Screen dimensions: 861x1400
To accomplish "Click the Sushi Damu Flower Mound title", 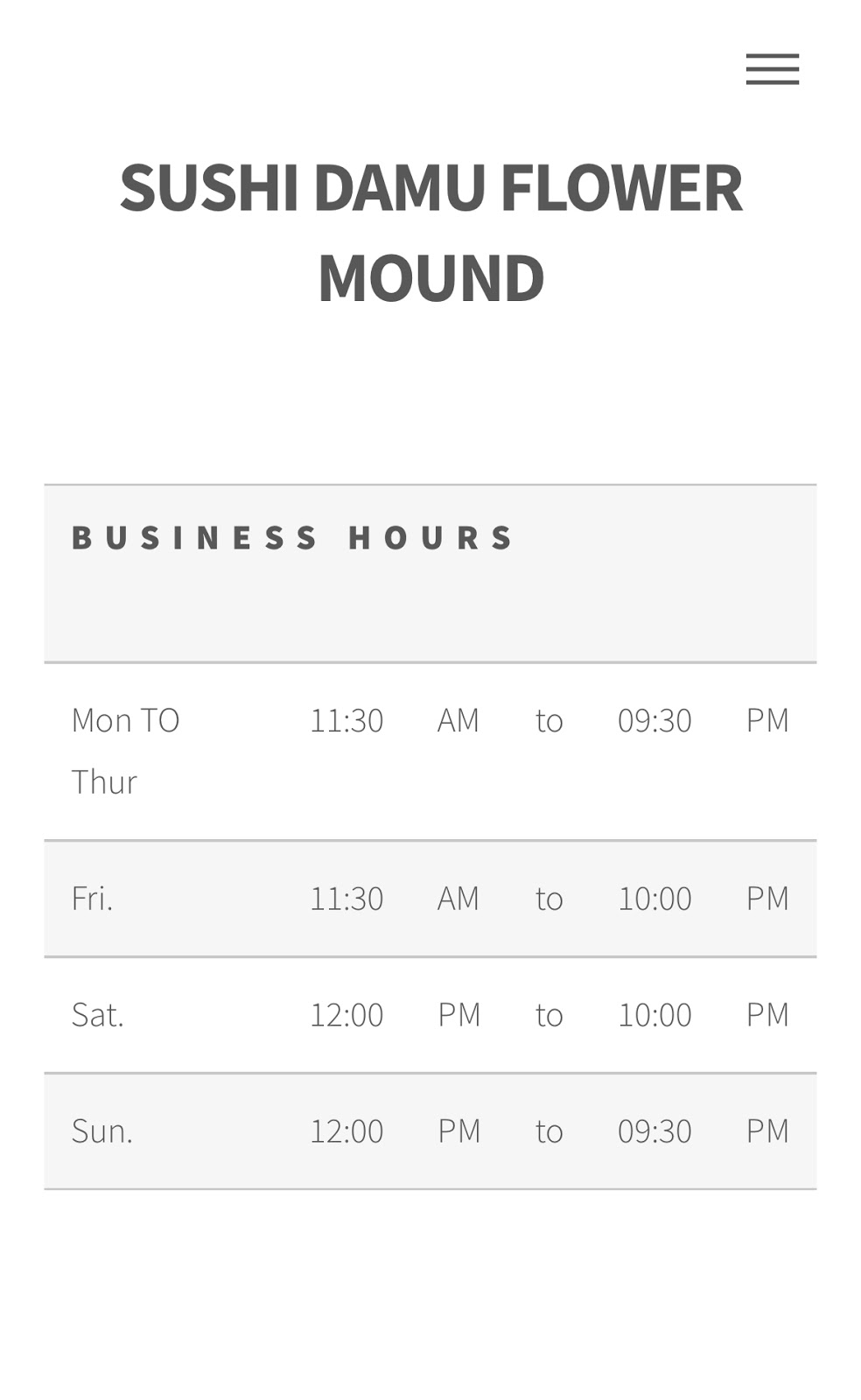I will [430, 232].
